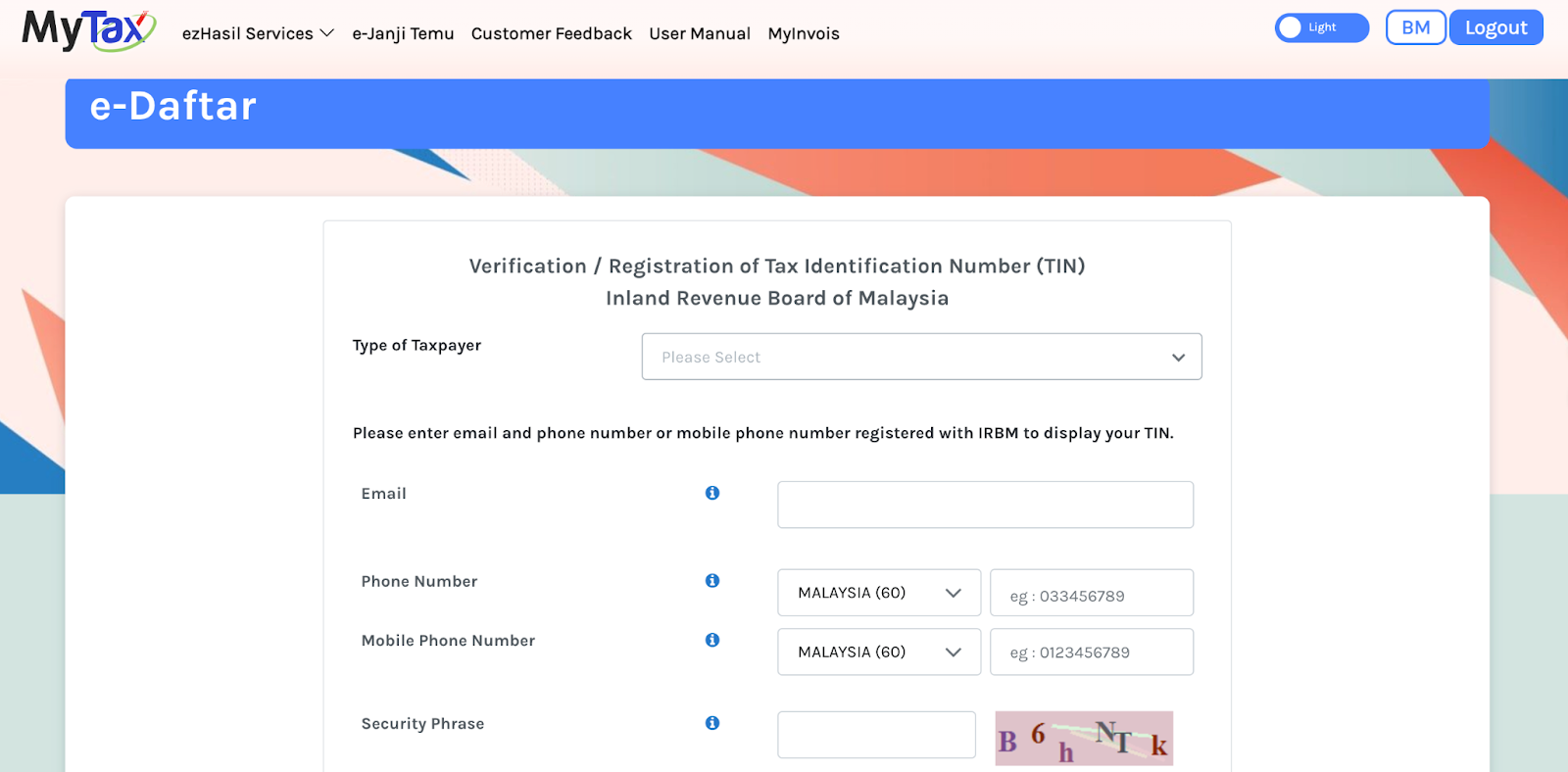
Task: Toggle the Light theme switch
Action: (1321, 27)
